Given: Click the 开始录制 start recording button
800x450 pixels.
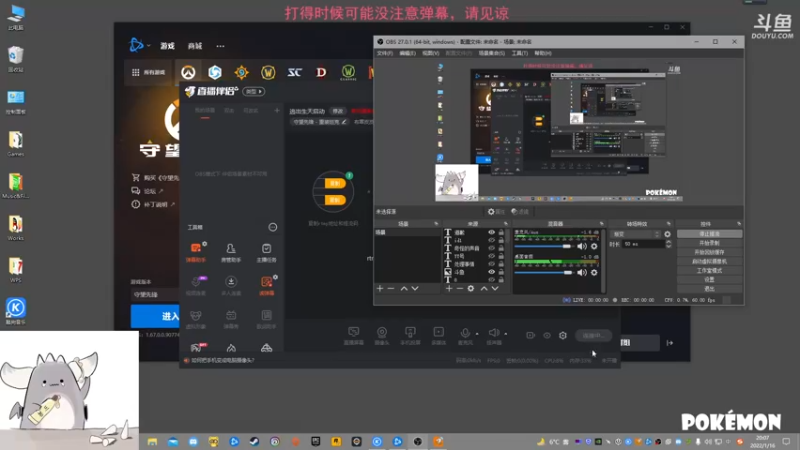Looking at the screenshot, I should [709, 243].
